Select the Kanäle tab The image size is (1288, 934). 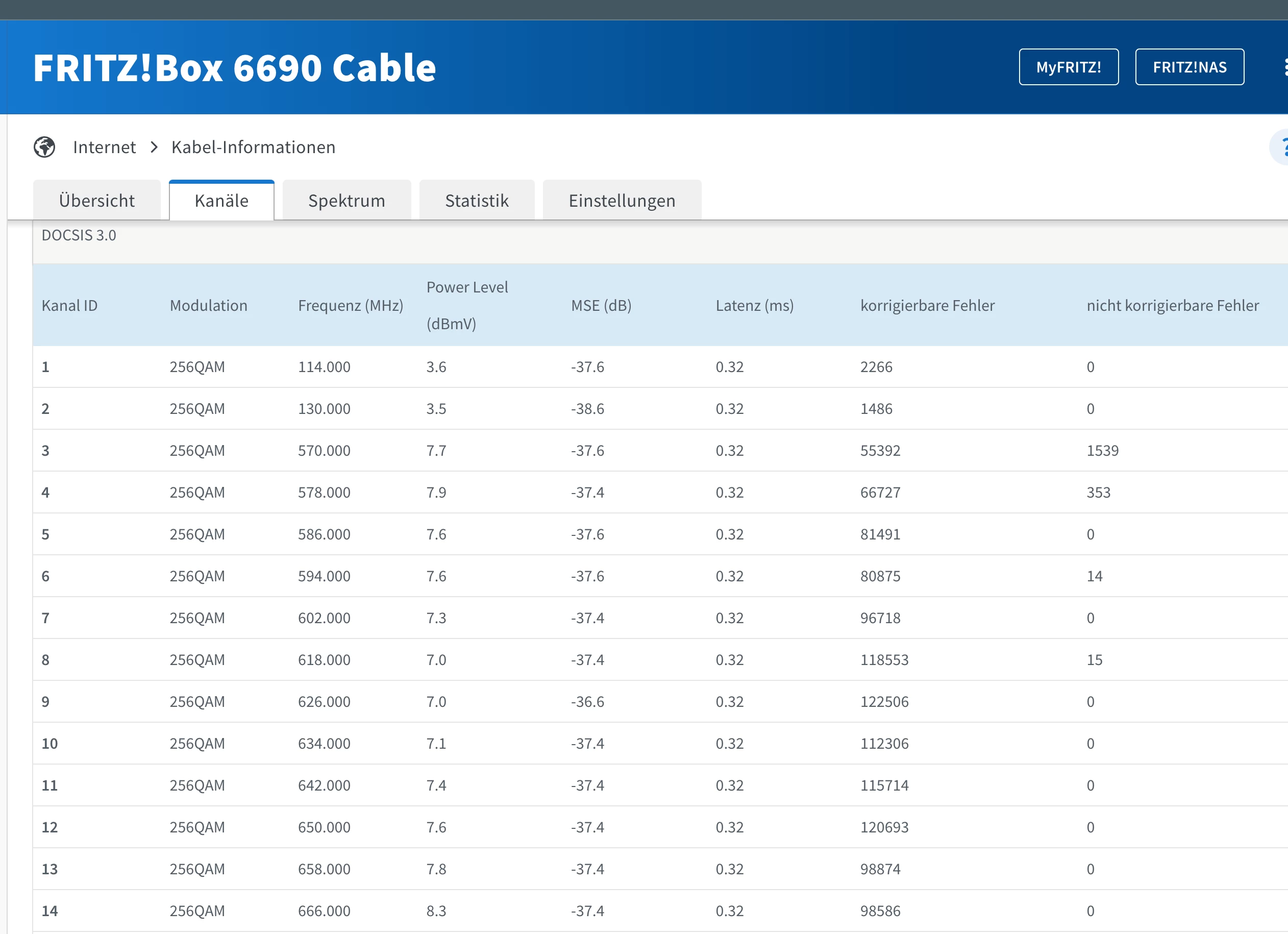[x=221, y=201]
